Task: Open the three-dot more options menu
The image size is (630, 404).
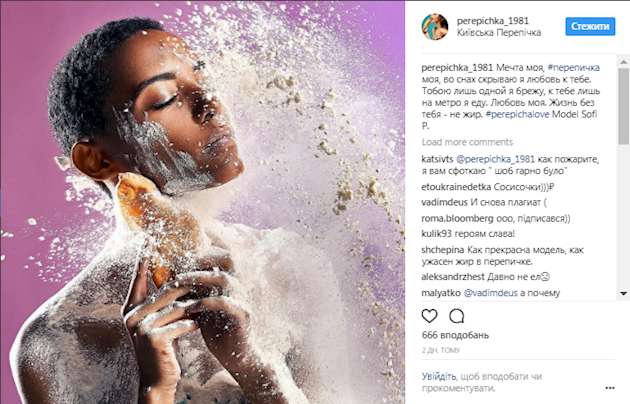Action: pyautogui.click(x=610, y=388)
